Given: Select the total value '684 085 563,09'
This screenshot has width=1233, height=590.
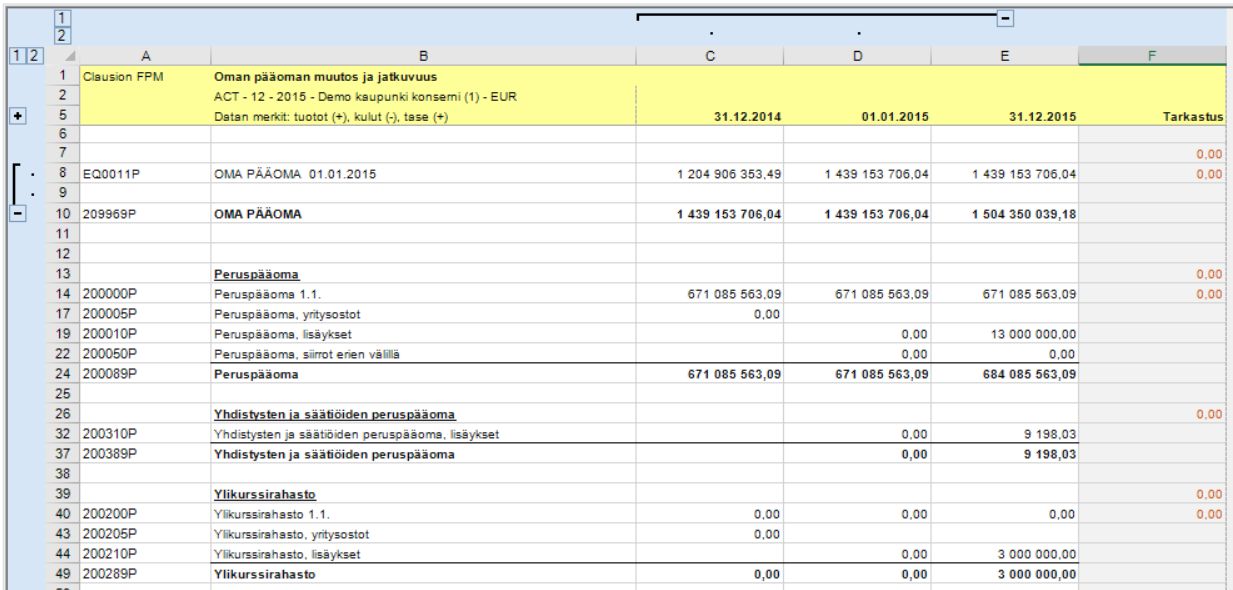Looking at the screenshot, I should (x=1005, y=374).
